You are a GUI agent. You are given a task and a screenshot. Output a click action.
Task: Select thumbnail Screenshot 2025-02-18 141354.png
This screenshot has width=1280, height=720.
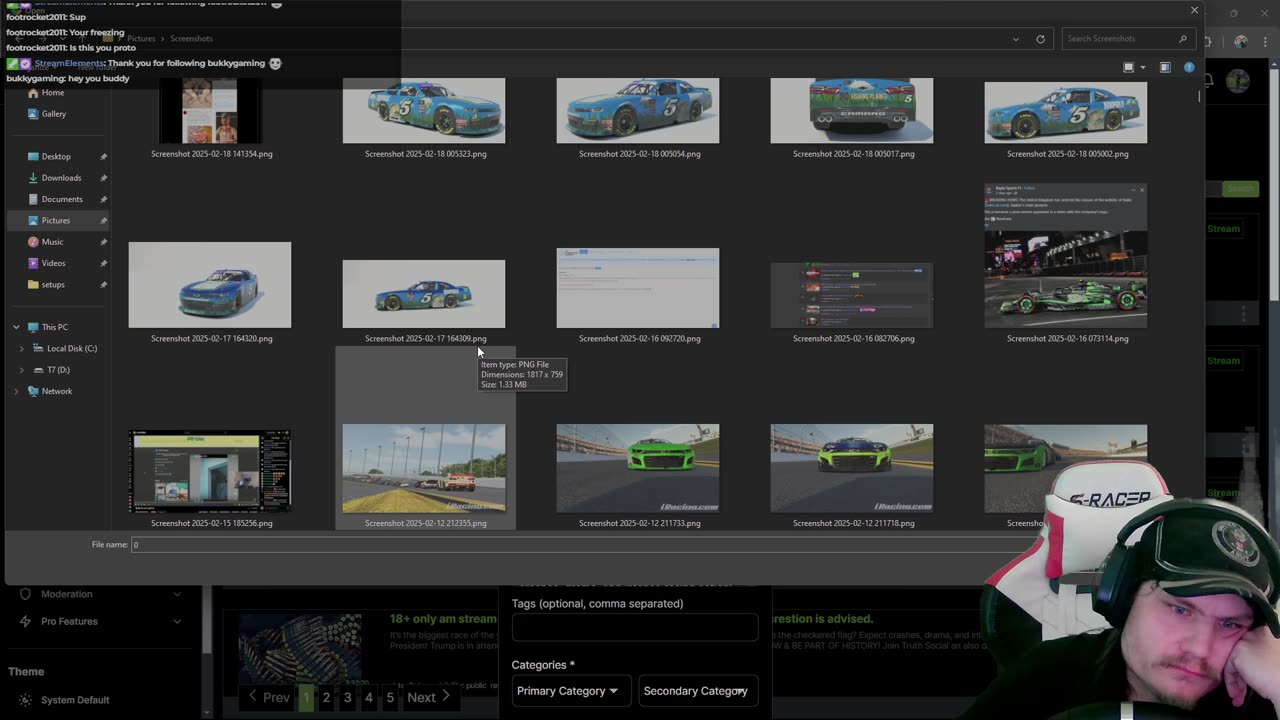211,111
